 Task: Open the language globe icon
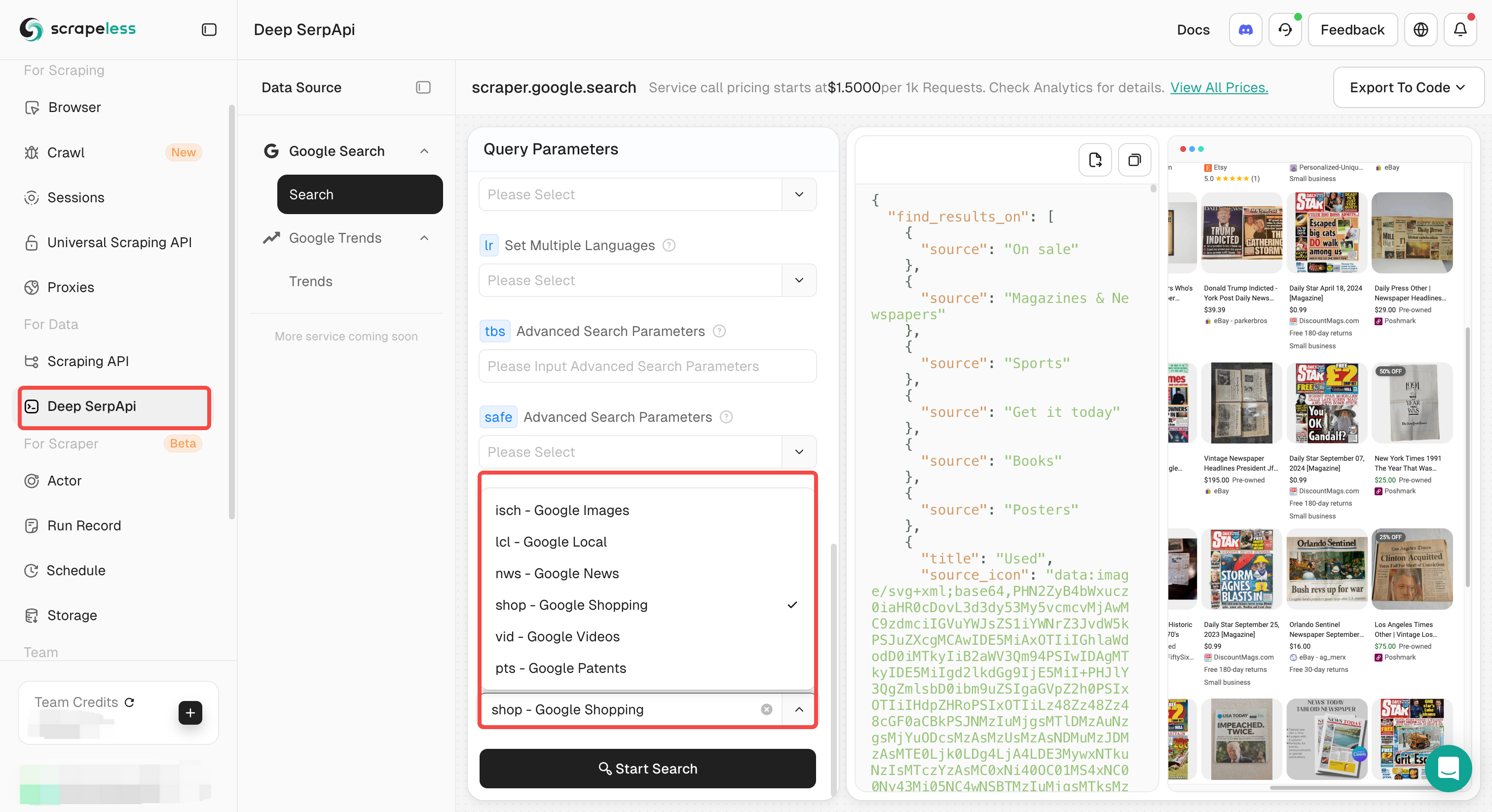pos(1421,30)
